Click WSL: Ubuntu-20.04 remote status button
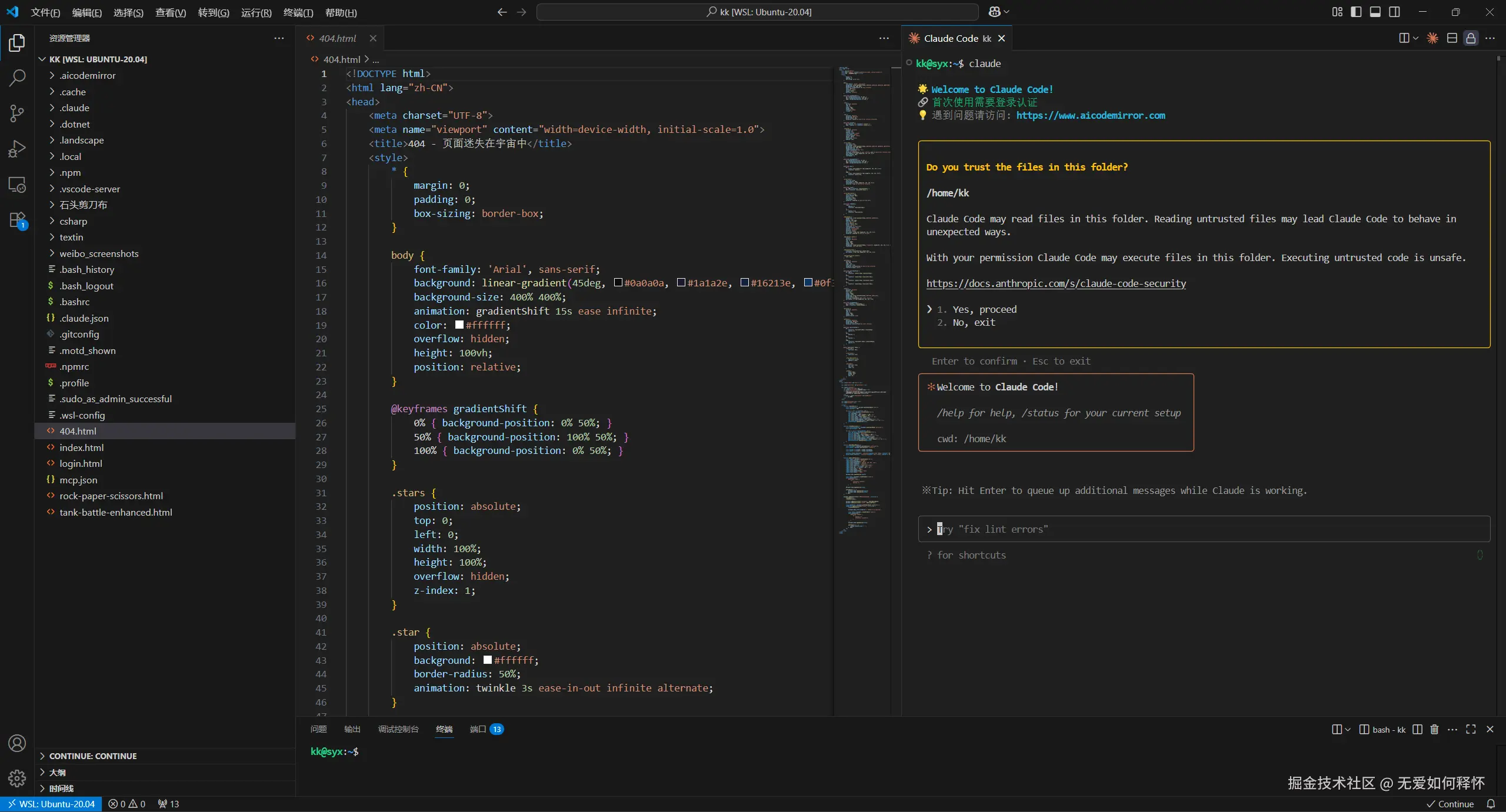The image size is (1506, 812). 51,804
